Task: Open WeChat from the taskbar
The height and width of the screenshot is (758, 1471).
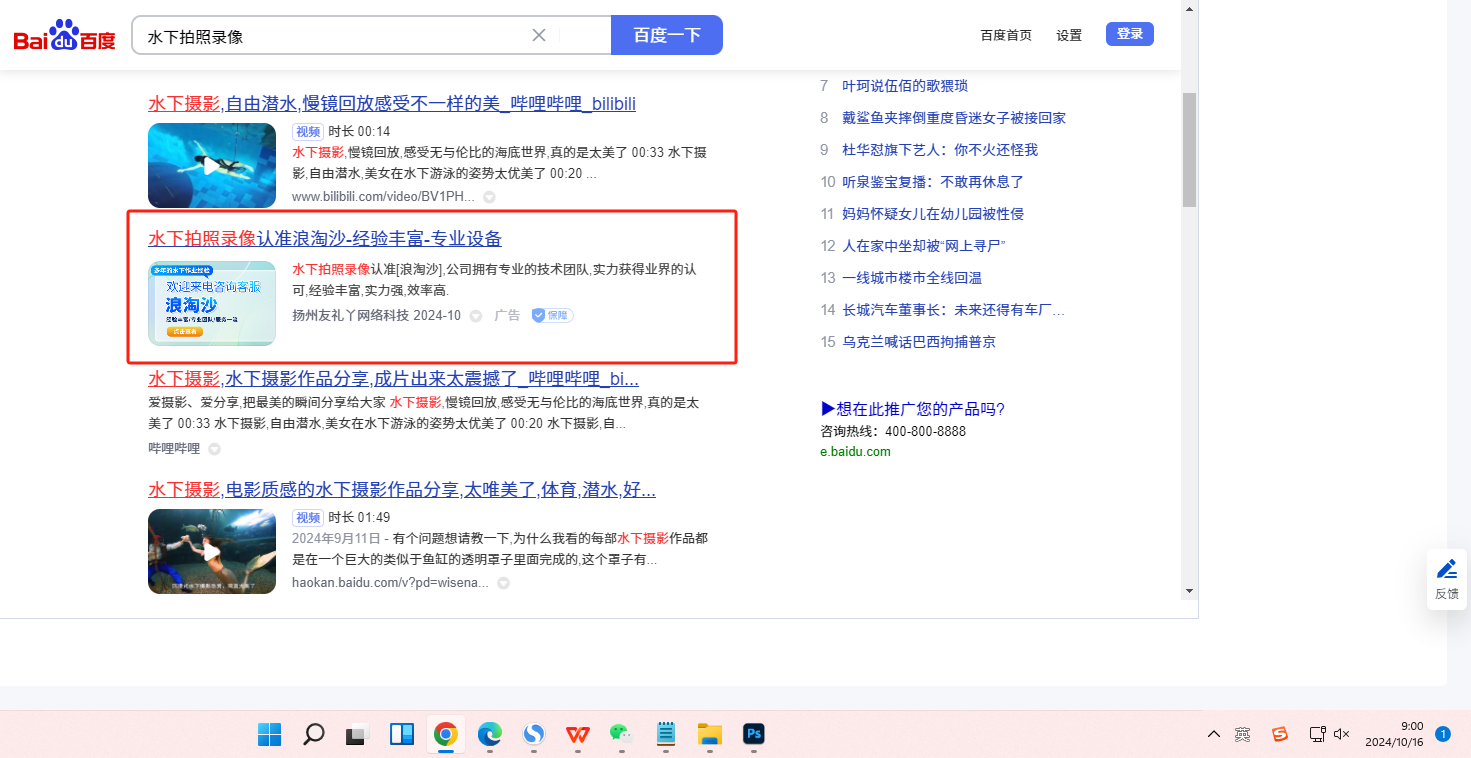Action: (x=622, y=735)
